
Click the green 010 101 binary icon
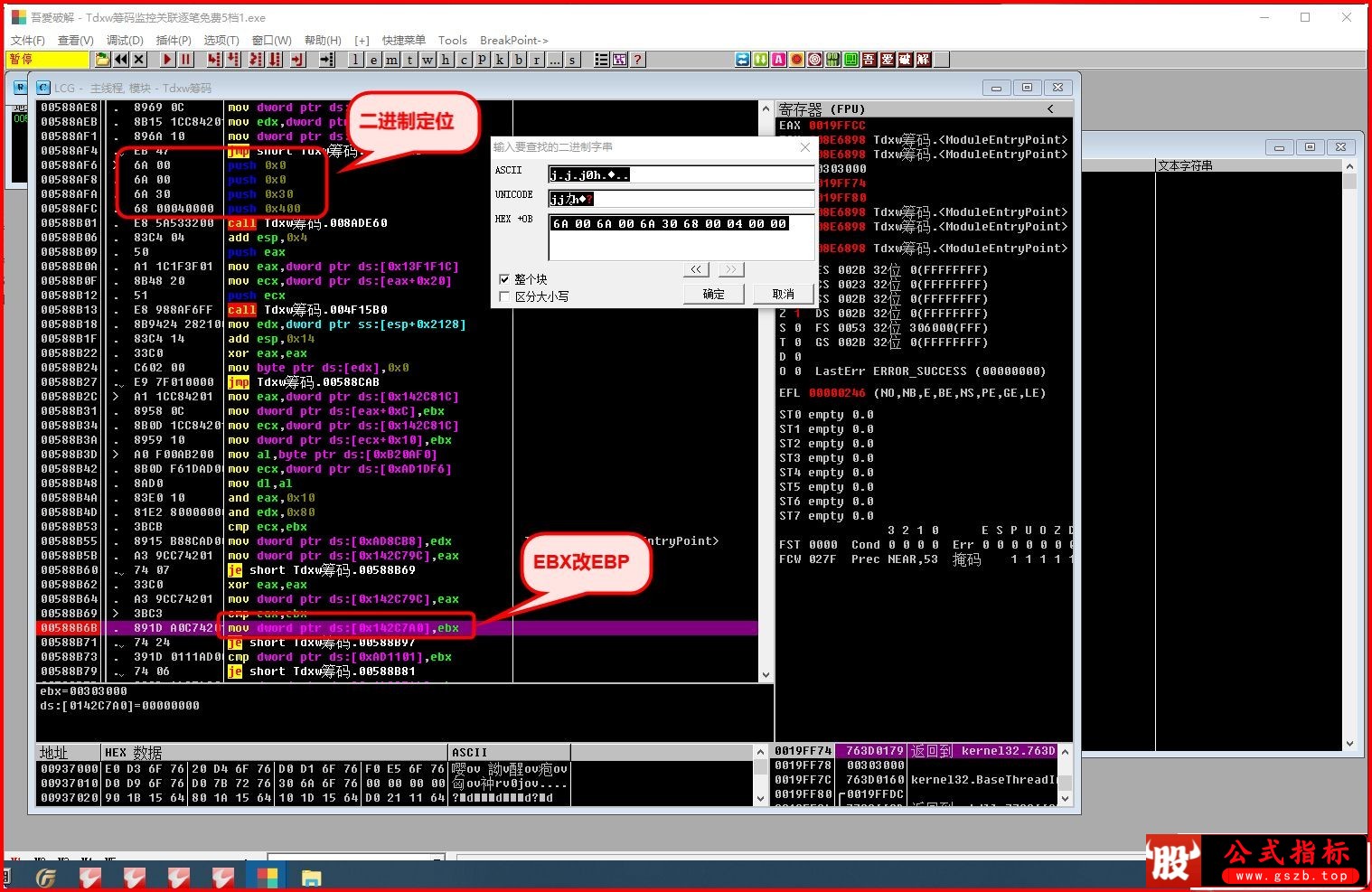tap(833, 60)
